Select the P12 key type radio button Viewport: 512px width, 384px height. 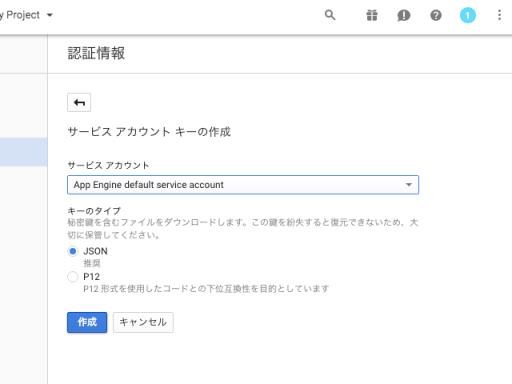click(73, 277)
